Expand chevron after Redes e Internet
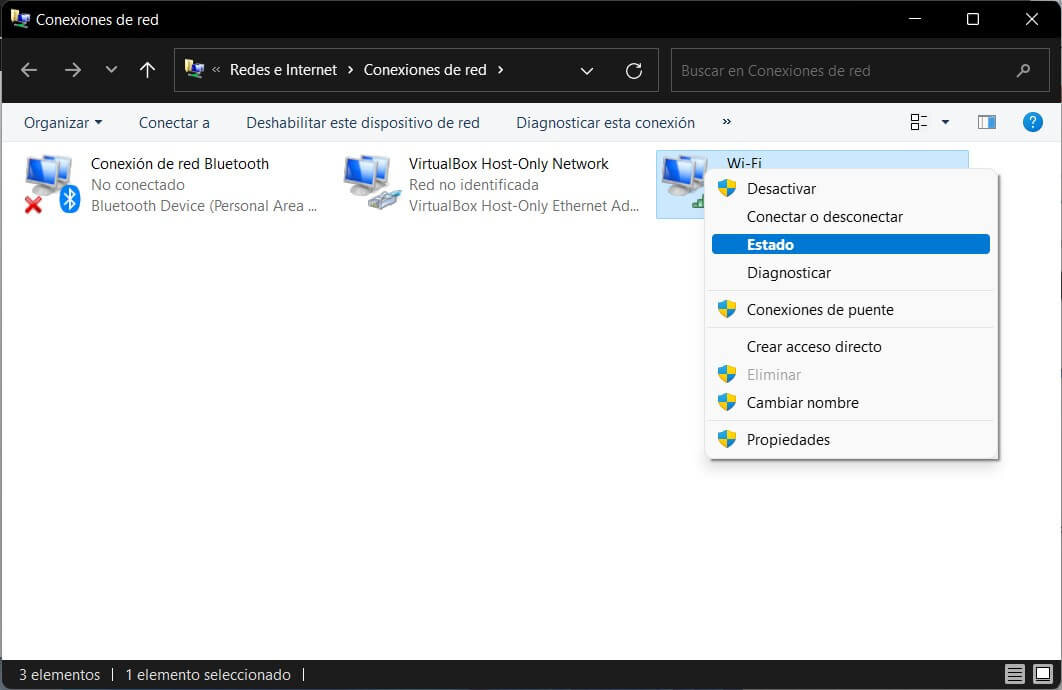The width and height of the screenshot is (1062, 690). click(x=350, y=70)
